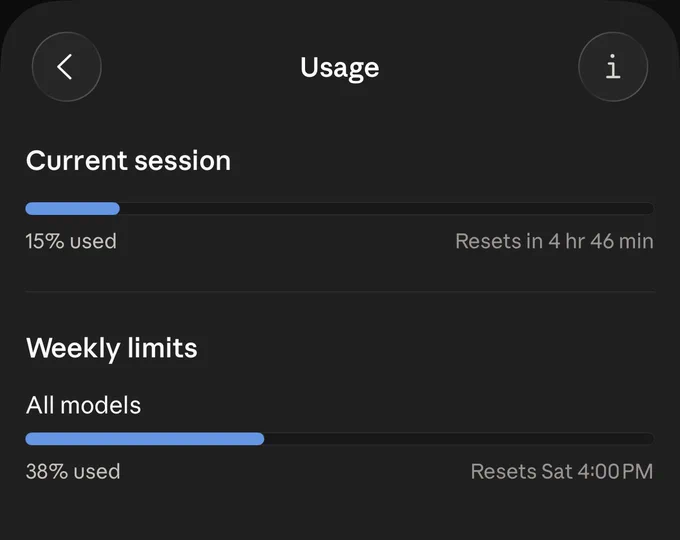Click the Current session progress bar
Image resolution: width=680 pixels, height=540 pixels.
[340, 209]
